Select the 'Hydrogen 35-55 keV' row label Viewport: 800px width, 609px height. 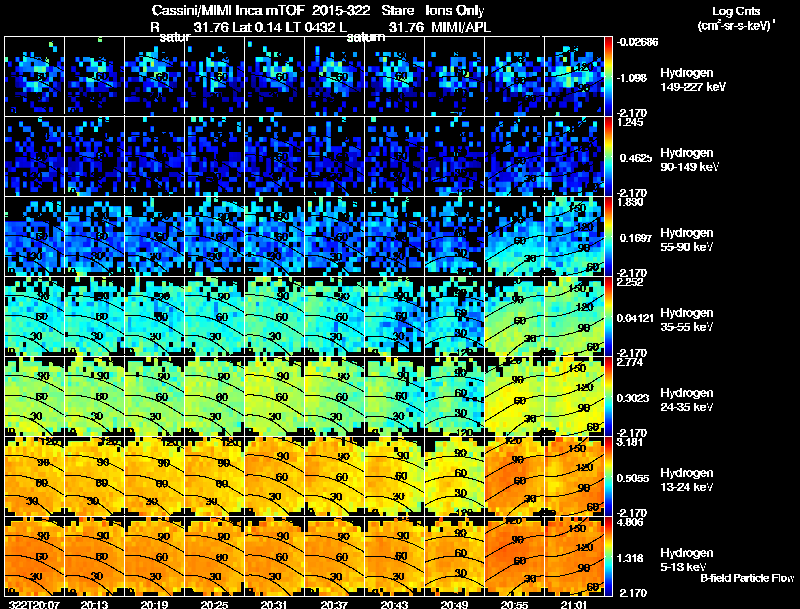(x=687, y=320)
